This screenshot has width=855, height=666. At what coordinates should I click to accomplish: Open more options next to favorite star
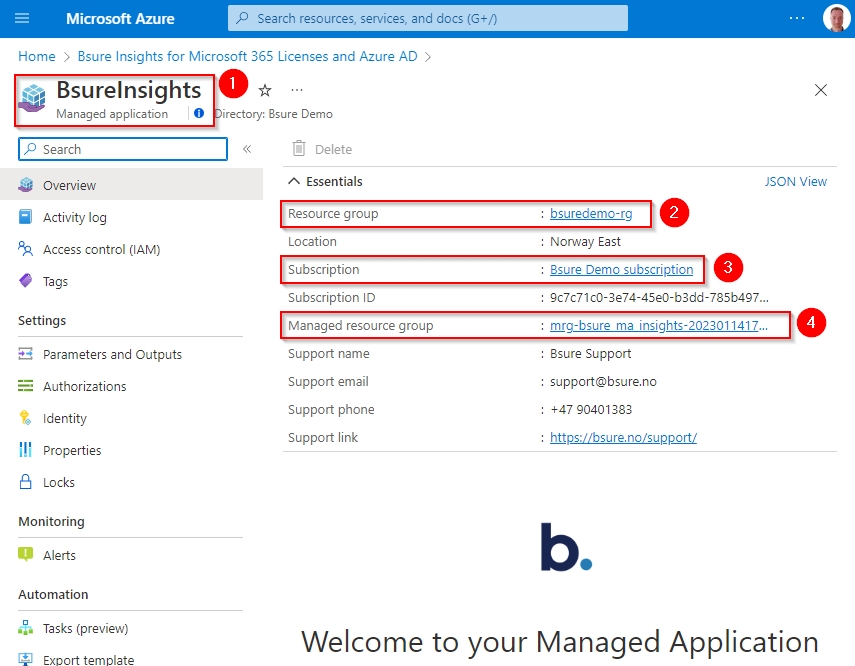click(x=297, y=90)
